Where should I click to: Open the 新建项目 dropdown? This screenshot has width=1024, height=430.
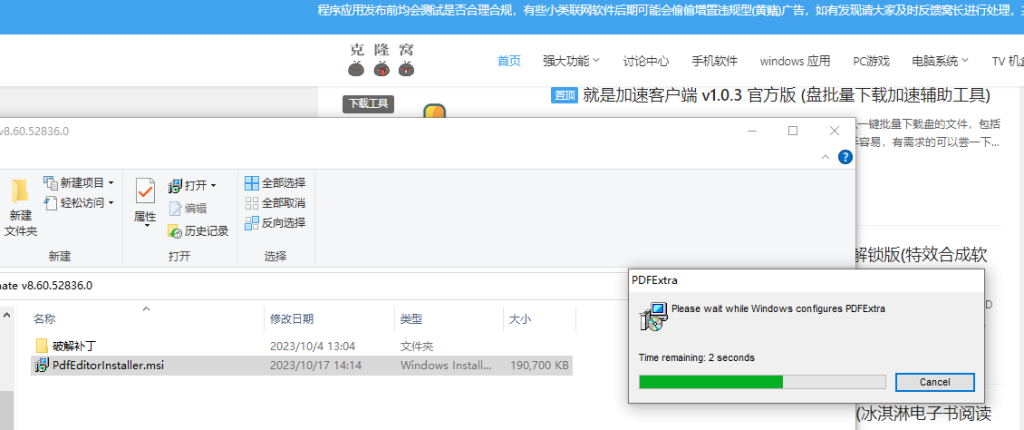[79, 182]
